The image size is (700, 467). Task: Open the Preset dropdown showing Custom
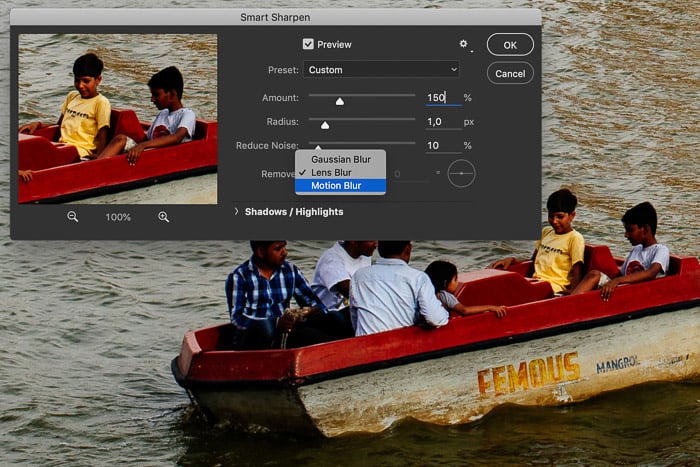coord(381,70)
